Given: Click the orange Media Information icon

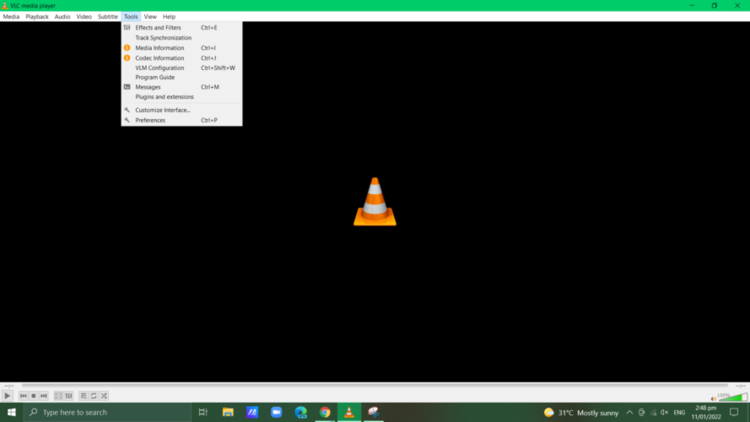Looking at the screenshot, I should (x=127, y=48).
